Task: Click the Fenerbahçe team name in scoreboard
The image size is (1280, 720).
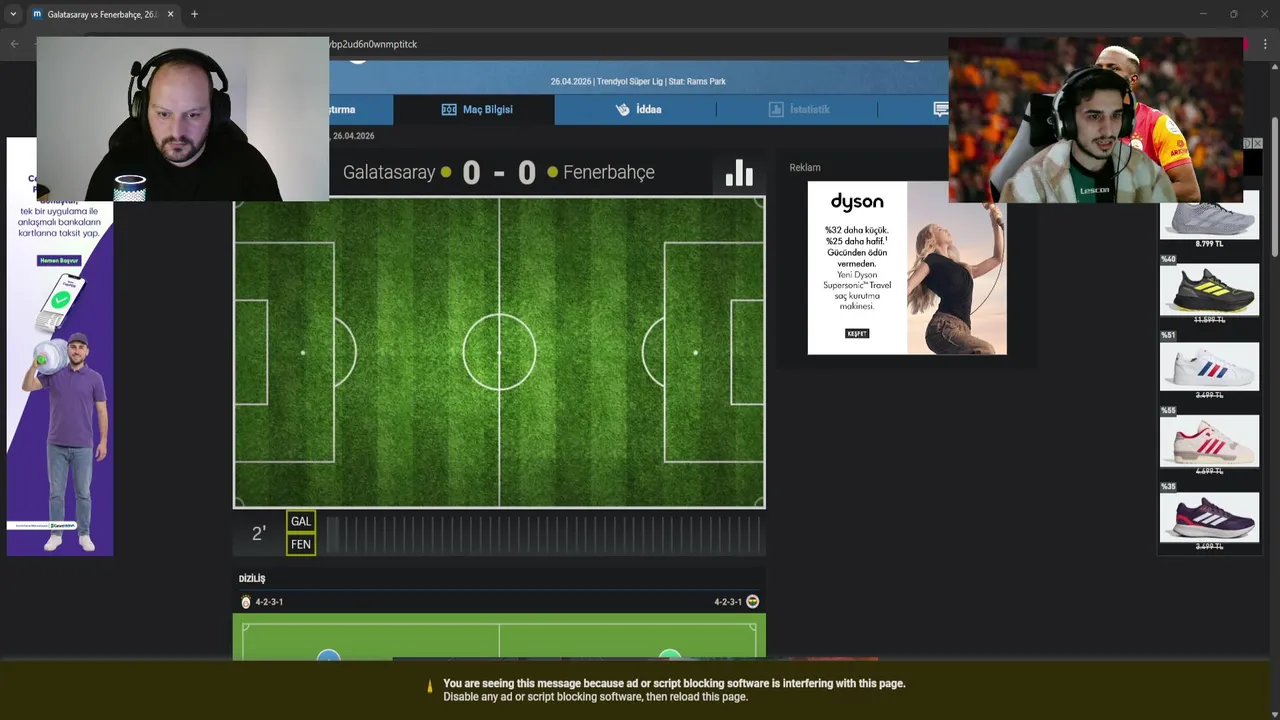Action: (609, 172)
